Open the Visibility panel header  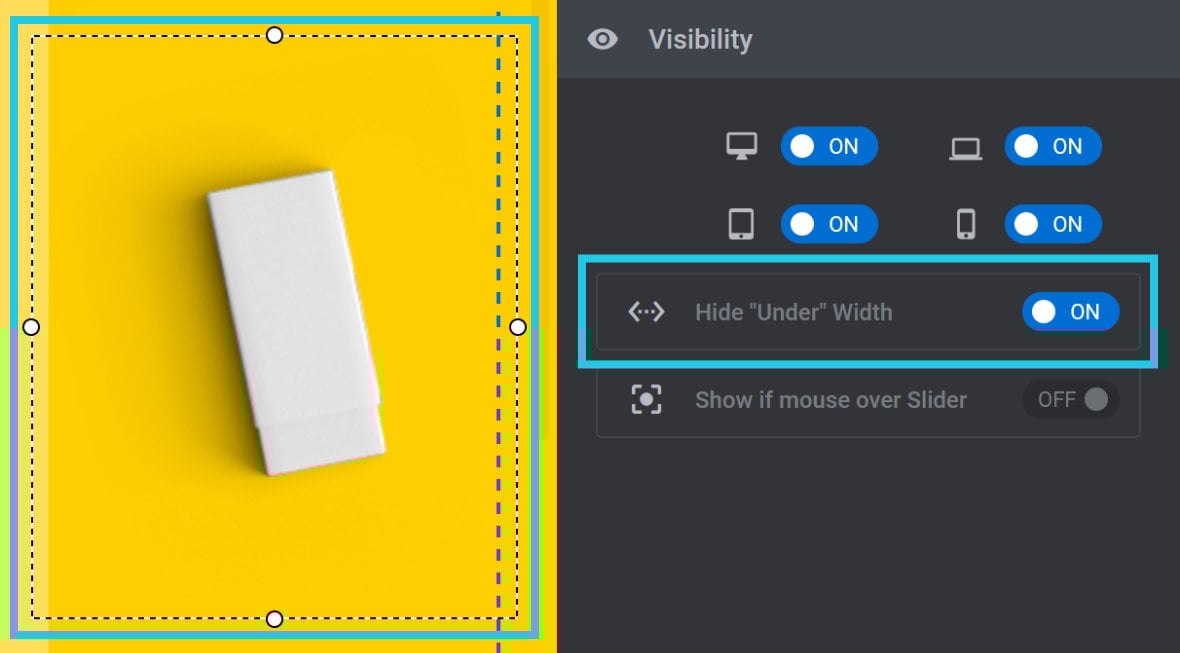tap(868, 39)
